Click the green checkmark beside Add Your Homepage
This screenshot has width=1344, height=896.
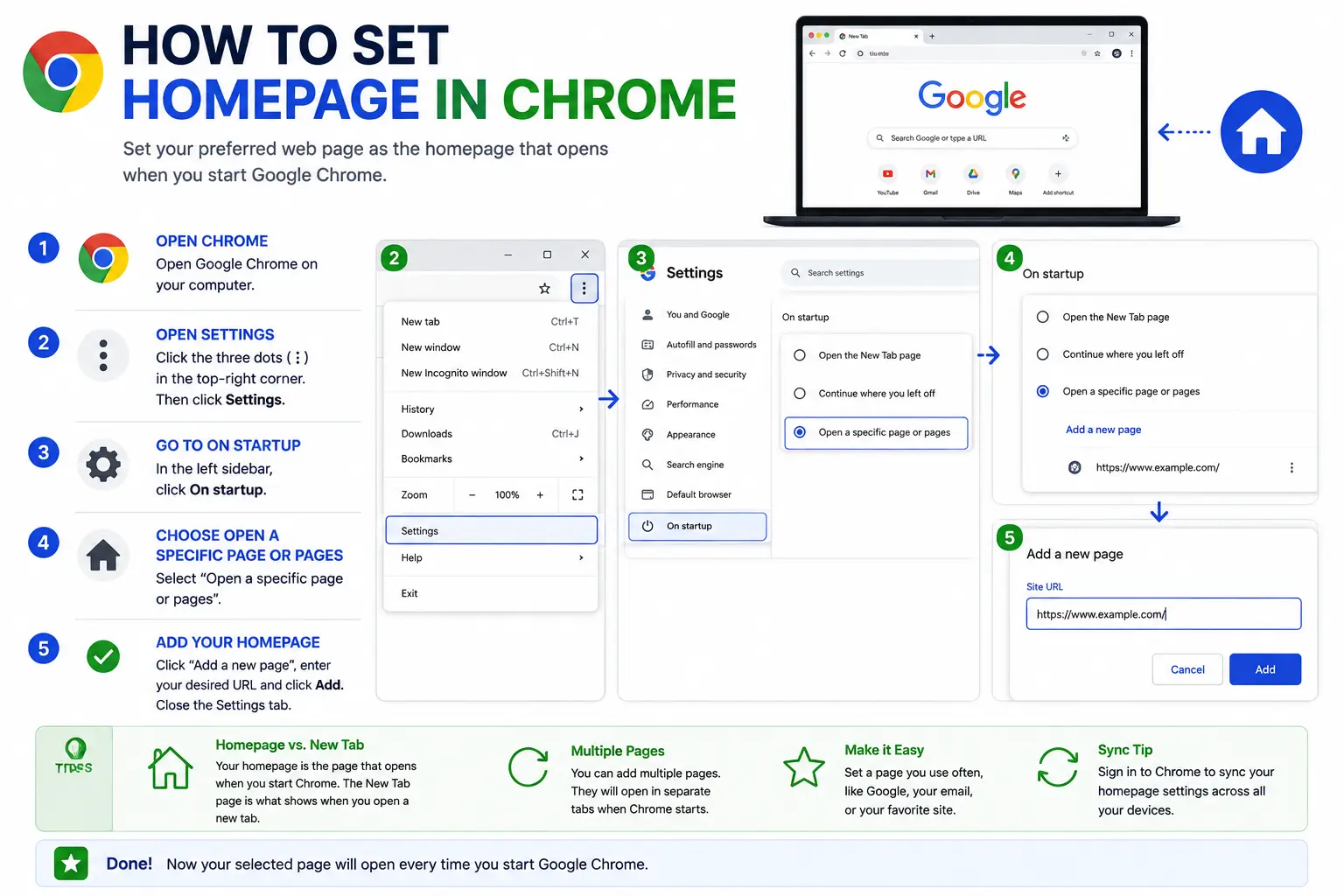click(x=103, y=655)
